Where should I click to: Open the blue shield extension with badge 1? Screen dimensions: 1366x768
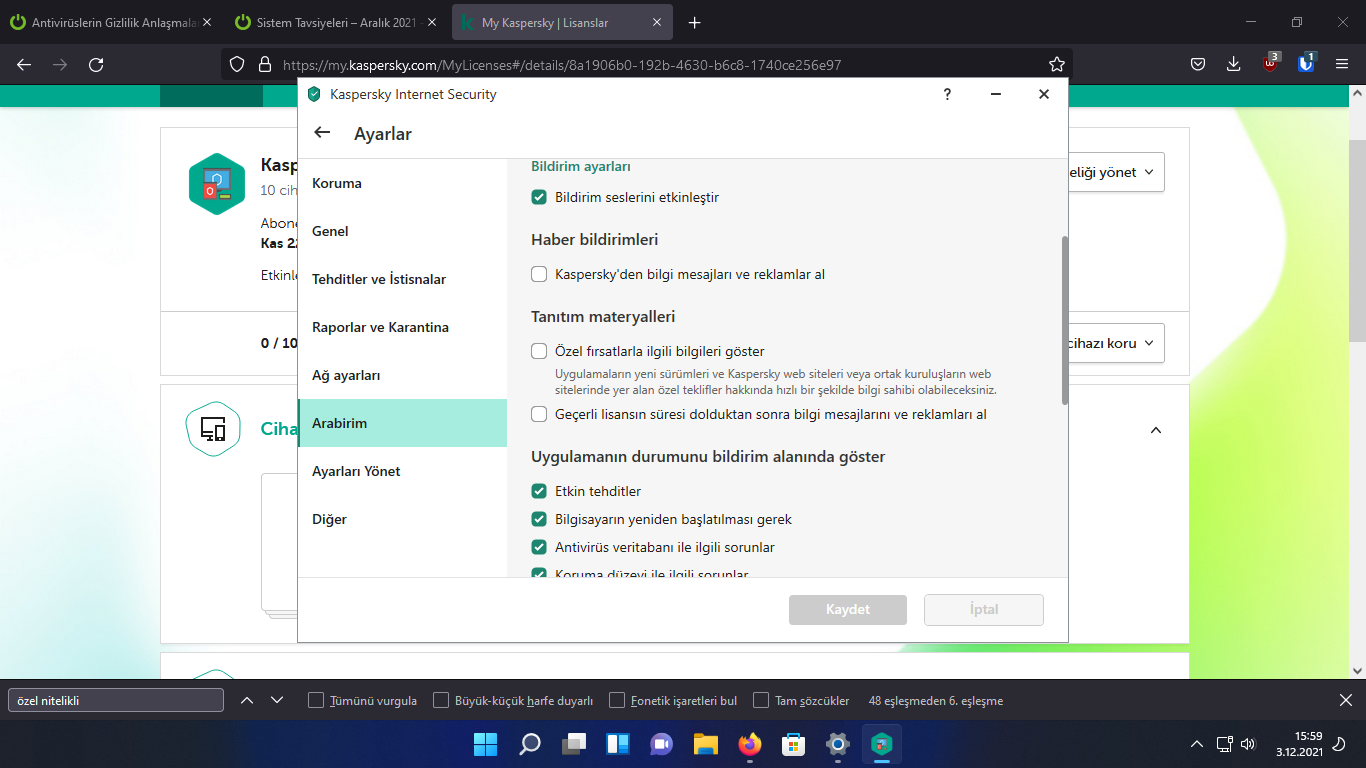click(1306, 63)
